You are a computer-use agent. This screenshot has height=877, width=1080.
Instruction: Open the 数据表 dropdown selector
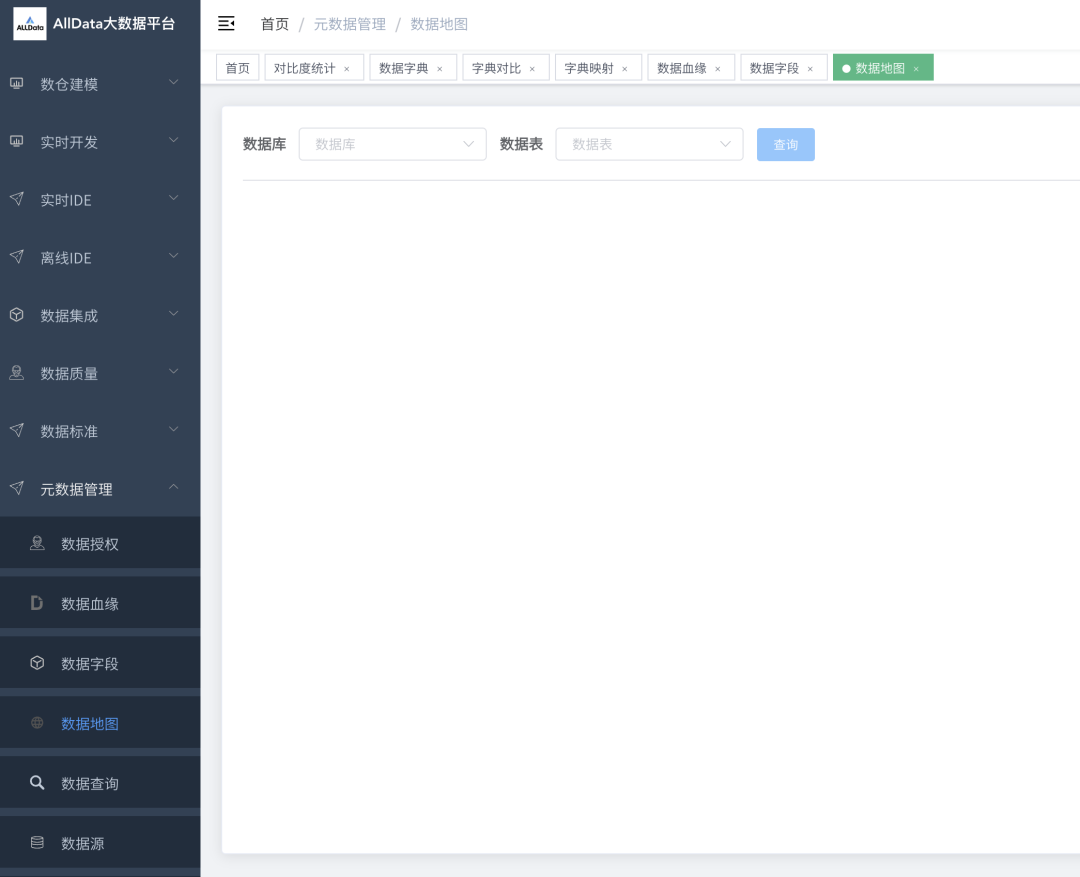pyautogui.click(x=649, y=144)
